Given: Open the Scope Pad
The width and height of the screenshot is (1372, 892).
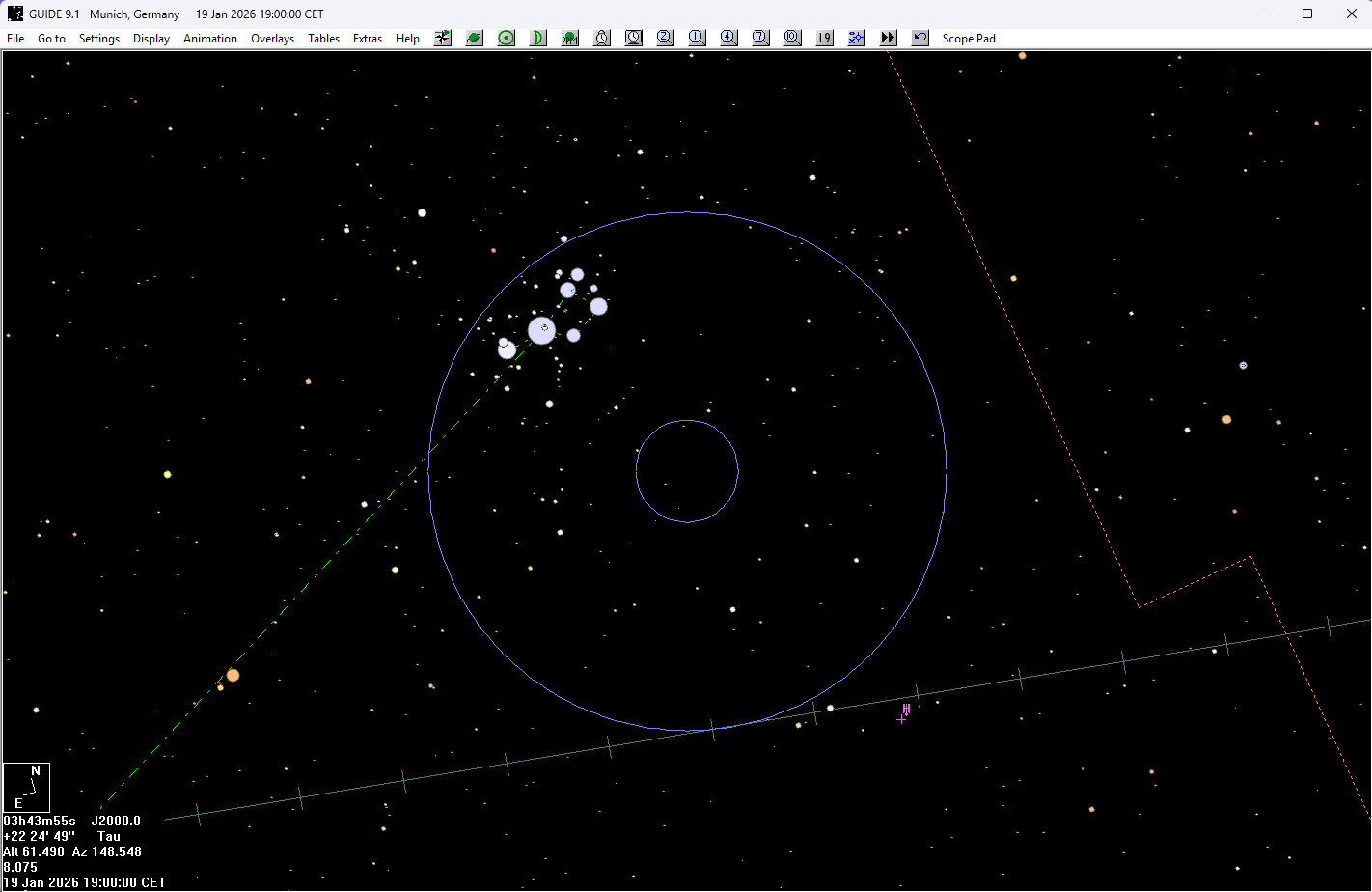Looking at the screenshot, I should coord(969,38).
